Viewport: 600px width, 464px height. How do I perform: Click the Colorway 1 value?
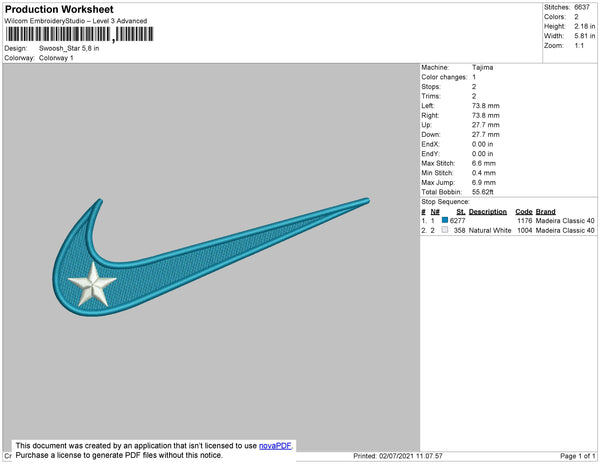coord(56,58)
